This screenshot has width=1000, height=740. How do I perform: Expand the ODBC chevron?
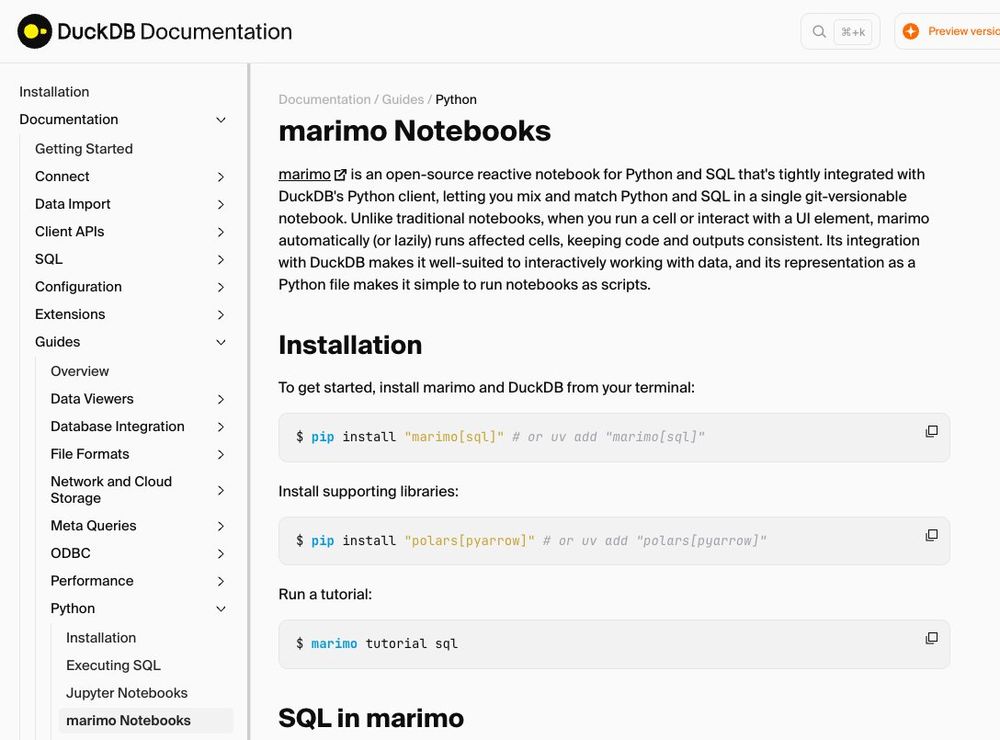coord(221,554)
